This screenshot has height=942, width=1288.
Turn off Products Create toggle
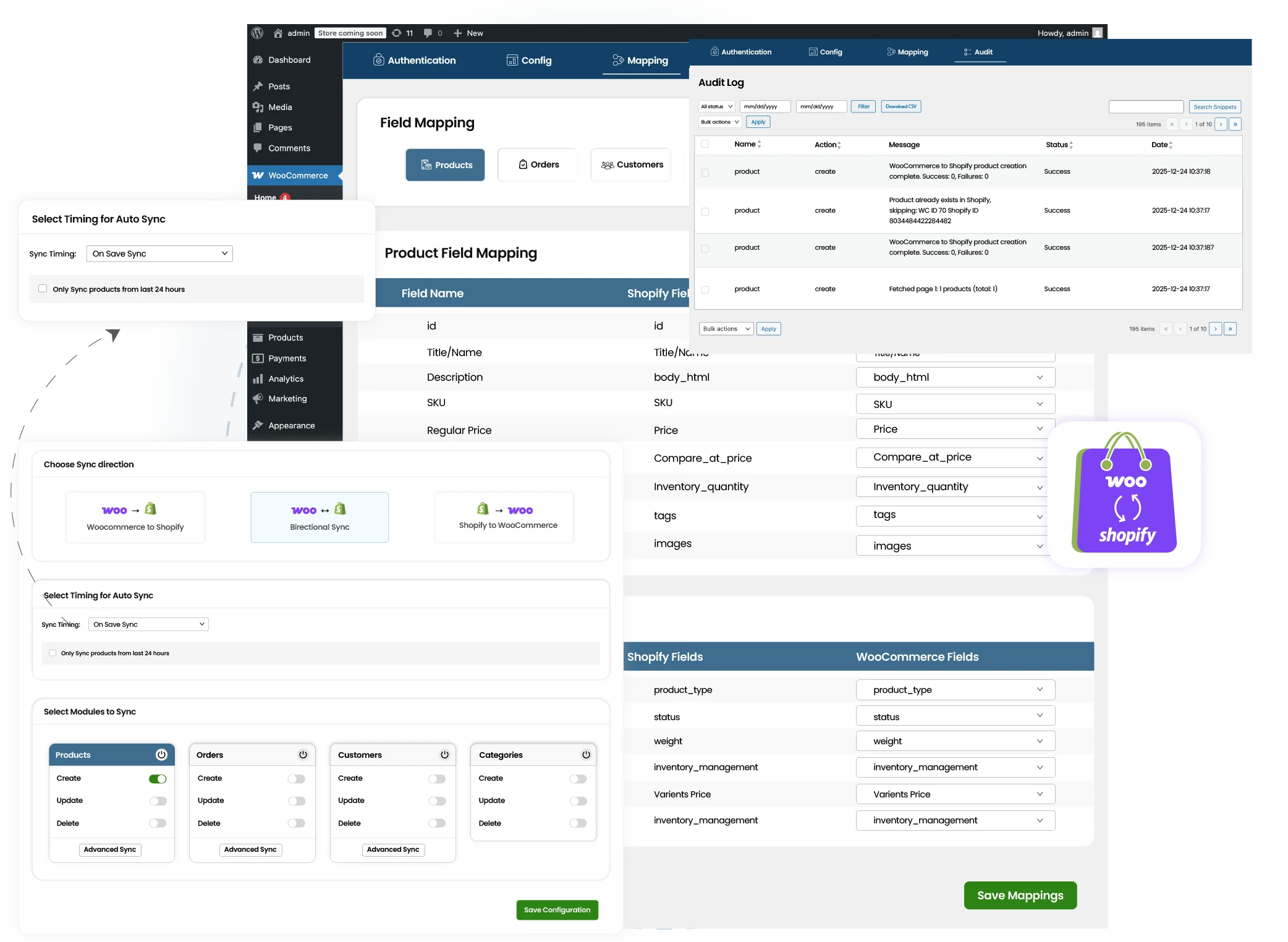[x=158, y=778]
